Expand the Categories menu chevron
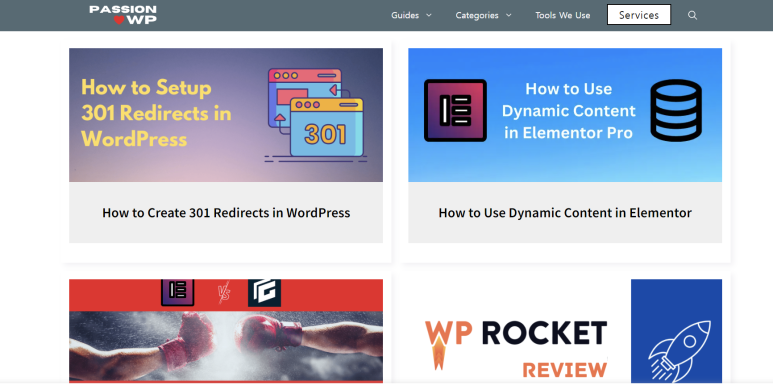 [509, 15]
